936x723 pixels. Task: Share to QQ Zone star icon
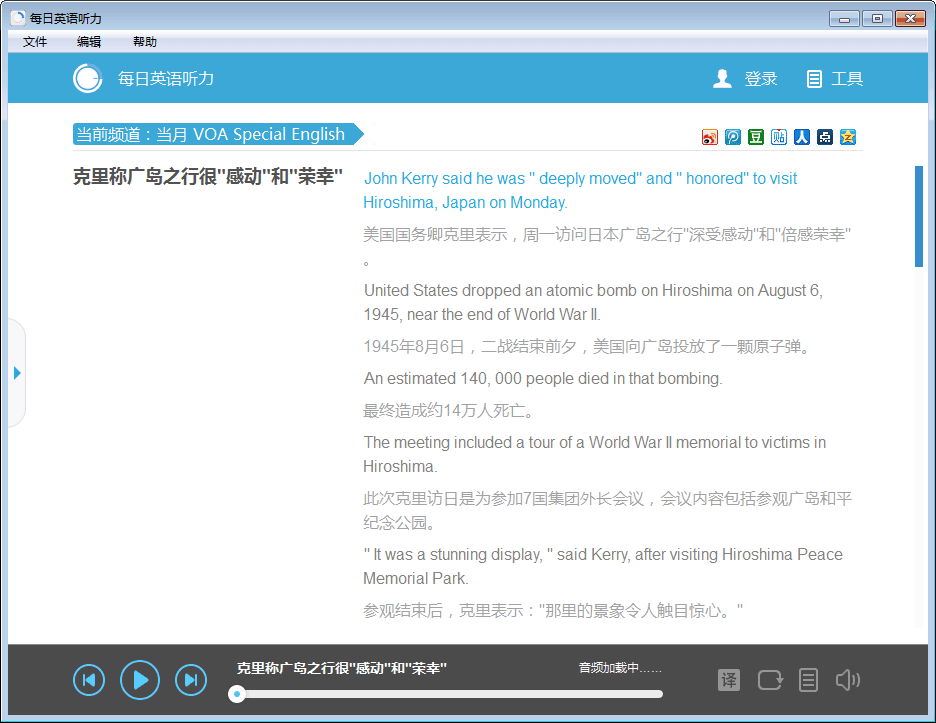point(848,137)
